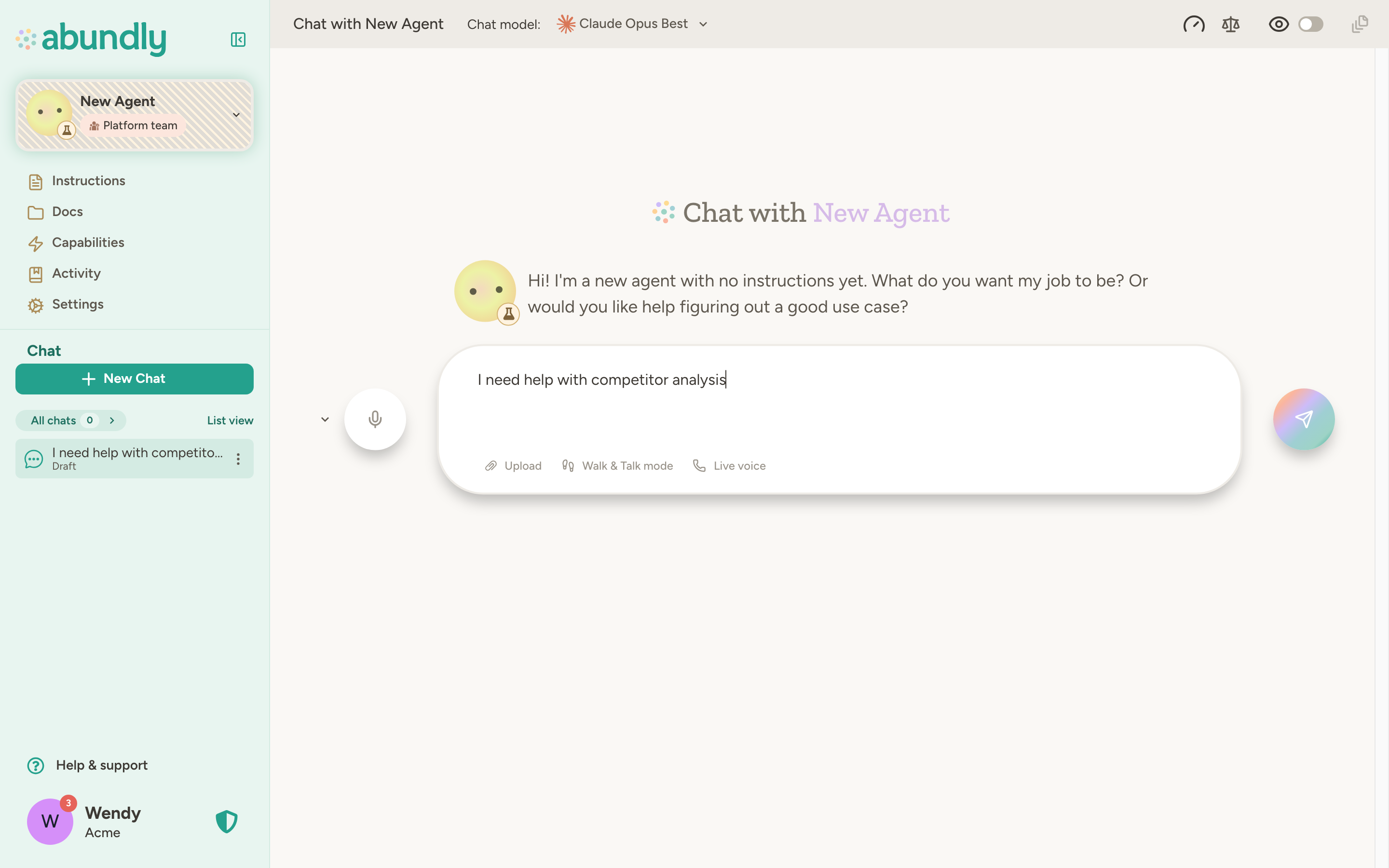Click the abundly logo
This screenshot has width=1389, height=868.
point(91,39)
